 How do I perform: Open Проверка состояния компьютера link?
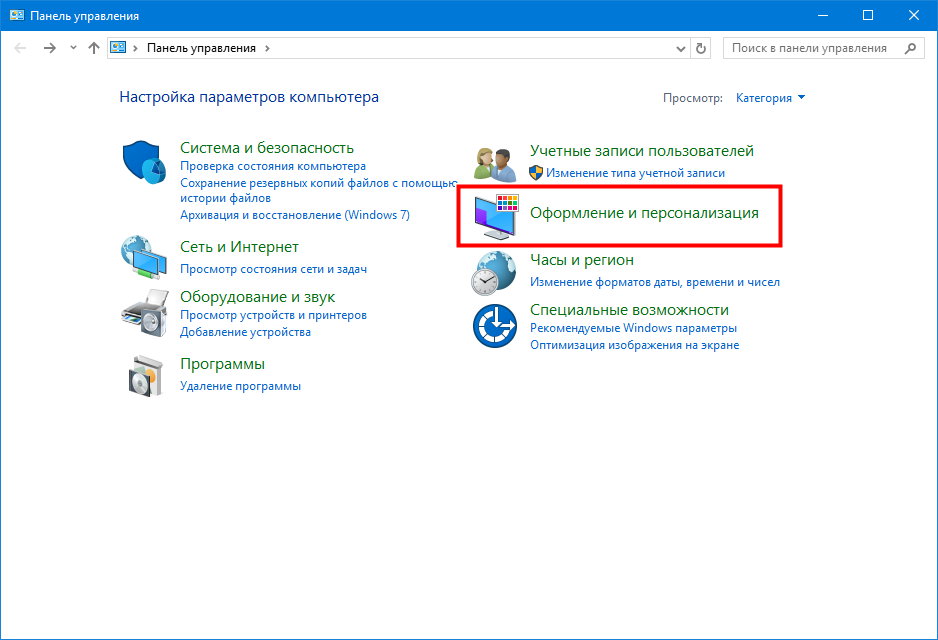(x=273, y=166)
